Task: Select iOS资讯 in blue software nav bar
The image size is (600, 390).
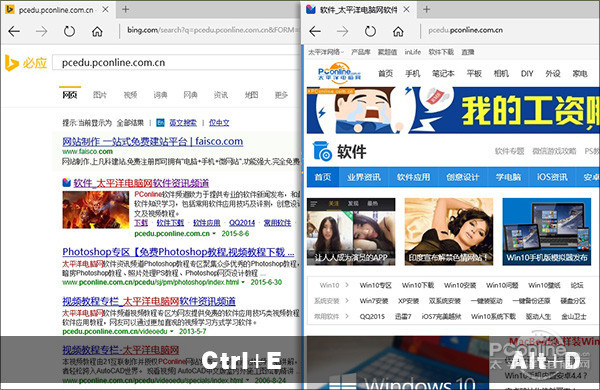Action: (x=552, y=177)
